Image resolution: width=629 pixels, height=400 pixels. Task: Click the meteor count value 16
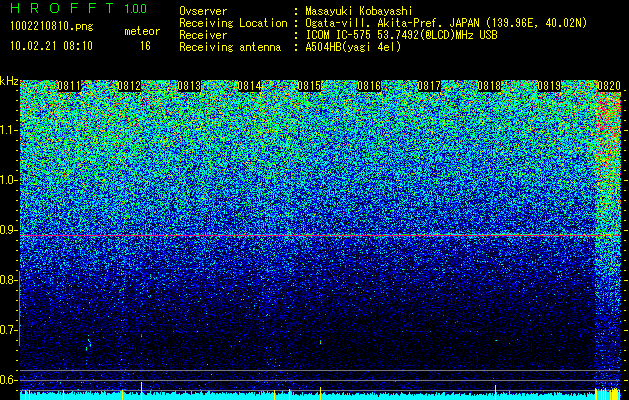pyautogui.click(x=145, y=46)
